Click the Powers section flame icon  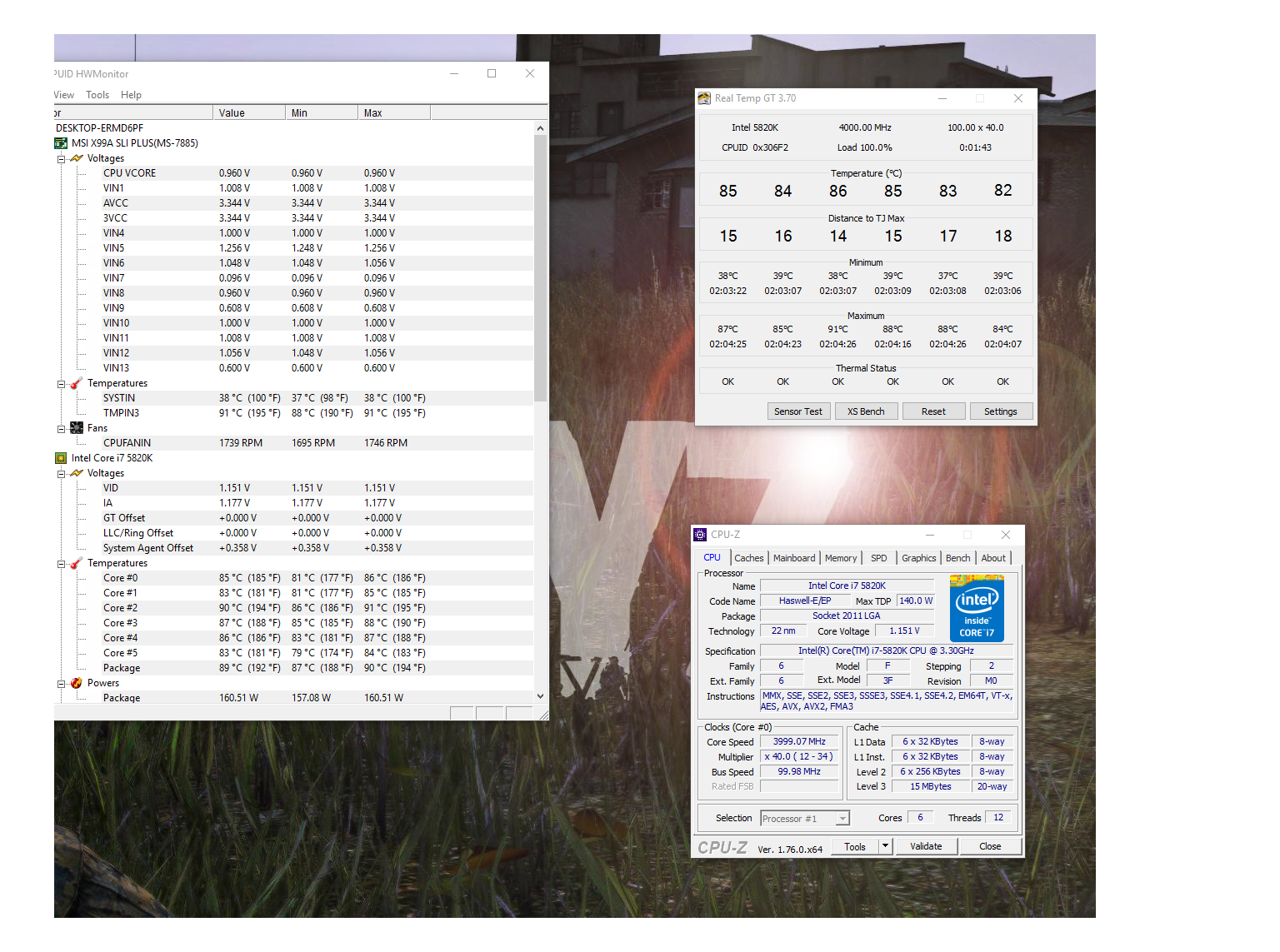(x=77, y=683)
